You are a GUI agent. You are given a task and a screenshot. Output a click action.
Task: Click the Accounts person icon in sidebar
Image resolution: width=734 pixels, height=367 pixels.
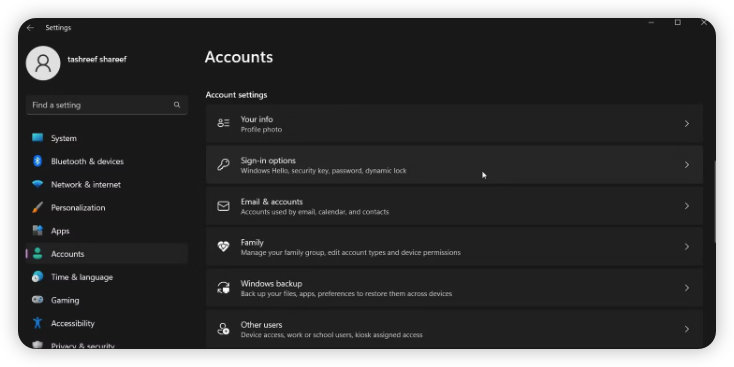[x=37, y=254]
